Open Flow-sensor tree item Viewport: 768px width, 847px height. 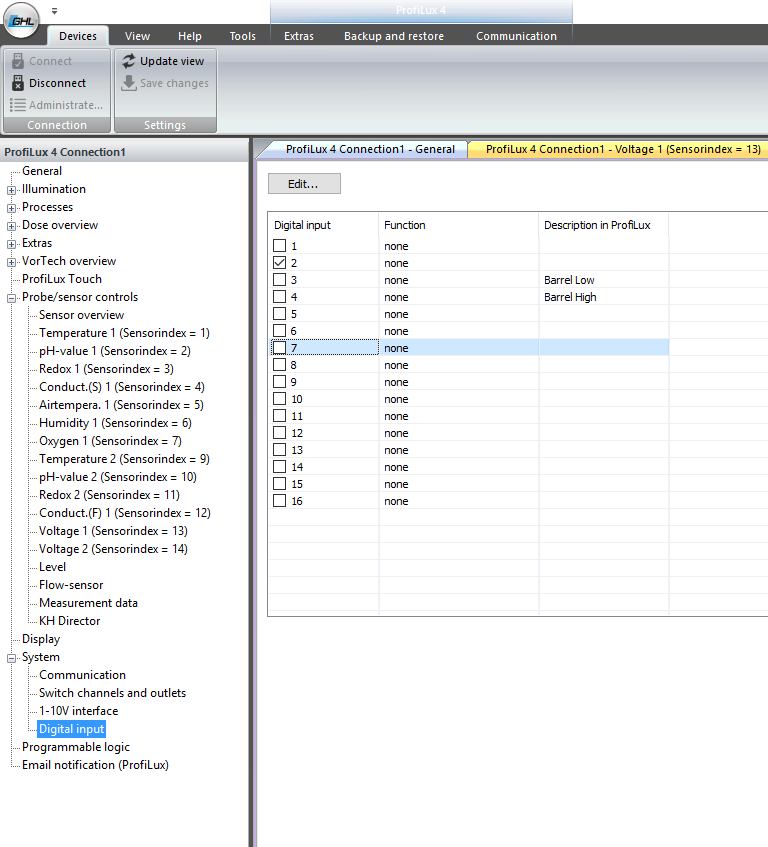71,585
